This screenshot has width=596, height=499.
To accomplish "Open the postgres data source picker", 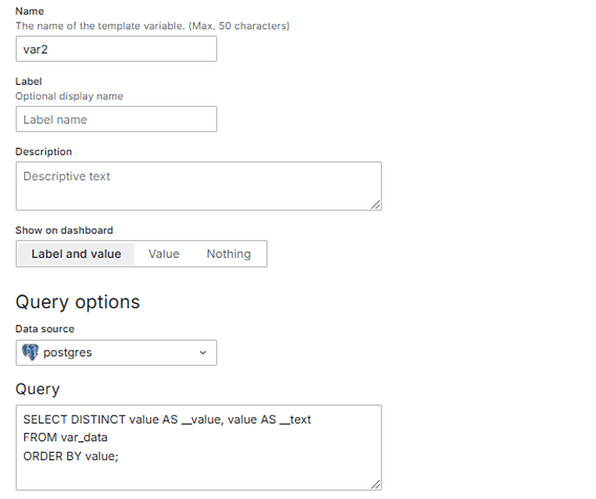I will point(116,353).
